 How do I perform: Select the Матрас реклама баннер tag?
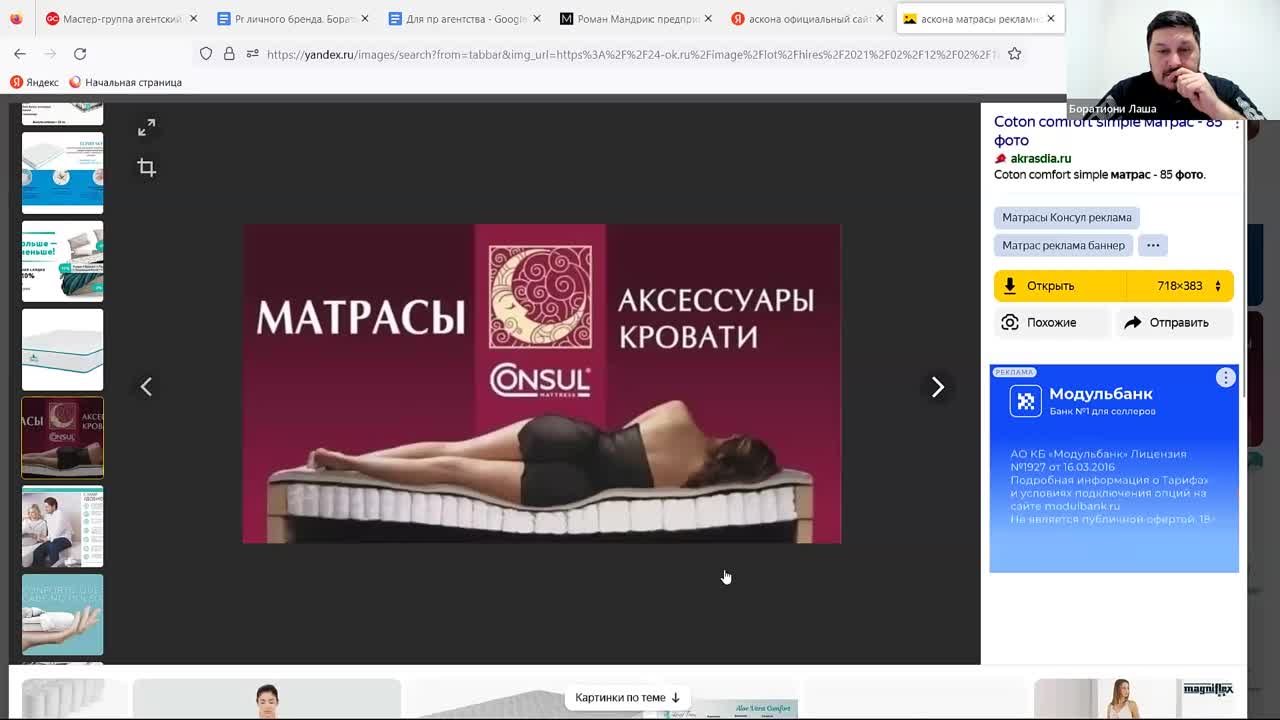(x=1063, y=245)
